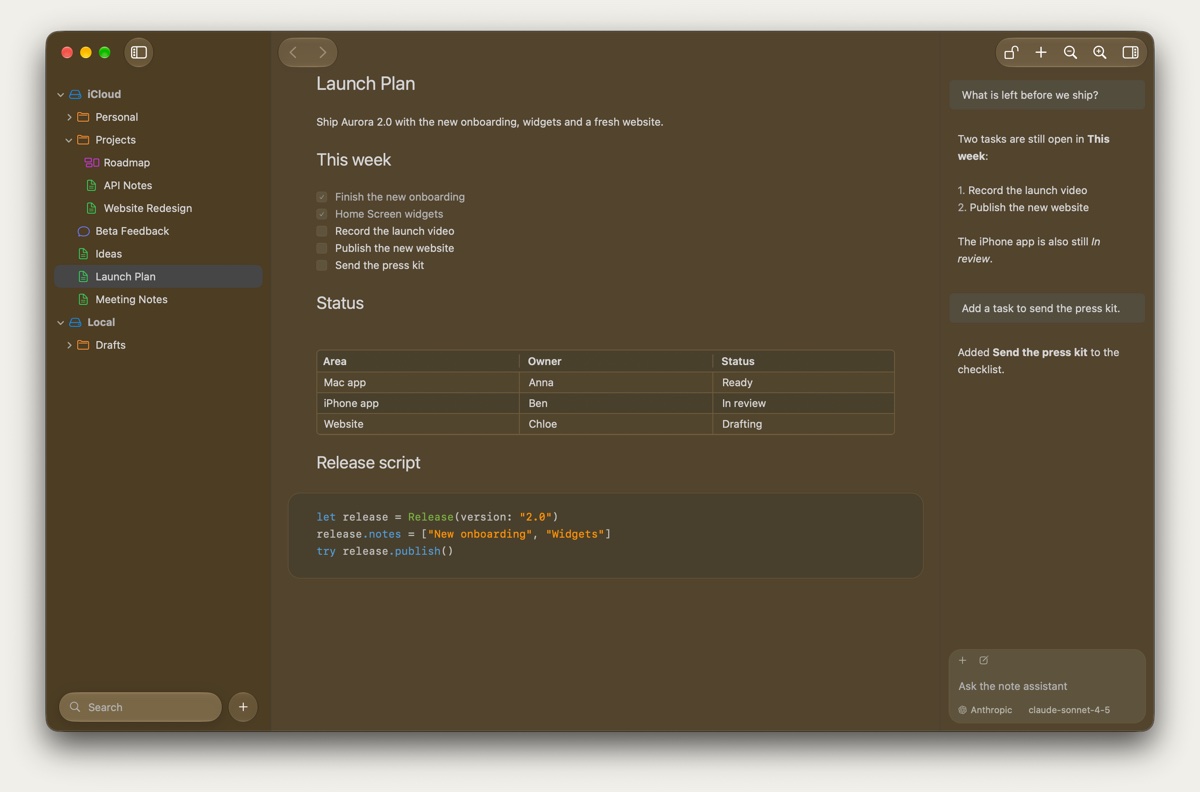Click the magnifier icon in Search field
Viewport: 1200px width, 792px height.
75,707
